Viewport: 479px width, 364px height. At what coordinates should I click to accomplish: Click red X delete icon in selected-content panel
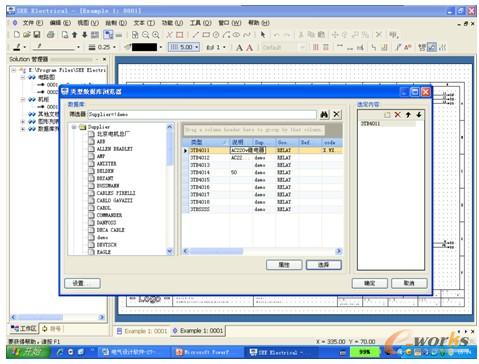click(397, 115)
